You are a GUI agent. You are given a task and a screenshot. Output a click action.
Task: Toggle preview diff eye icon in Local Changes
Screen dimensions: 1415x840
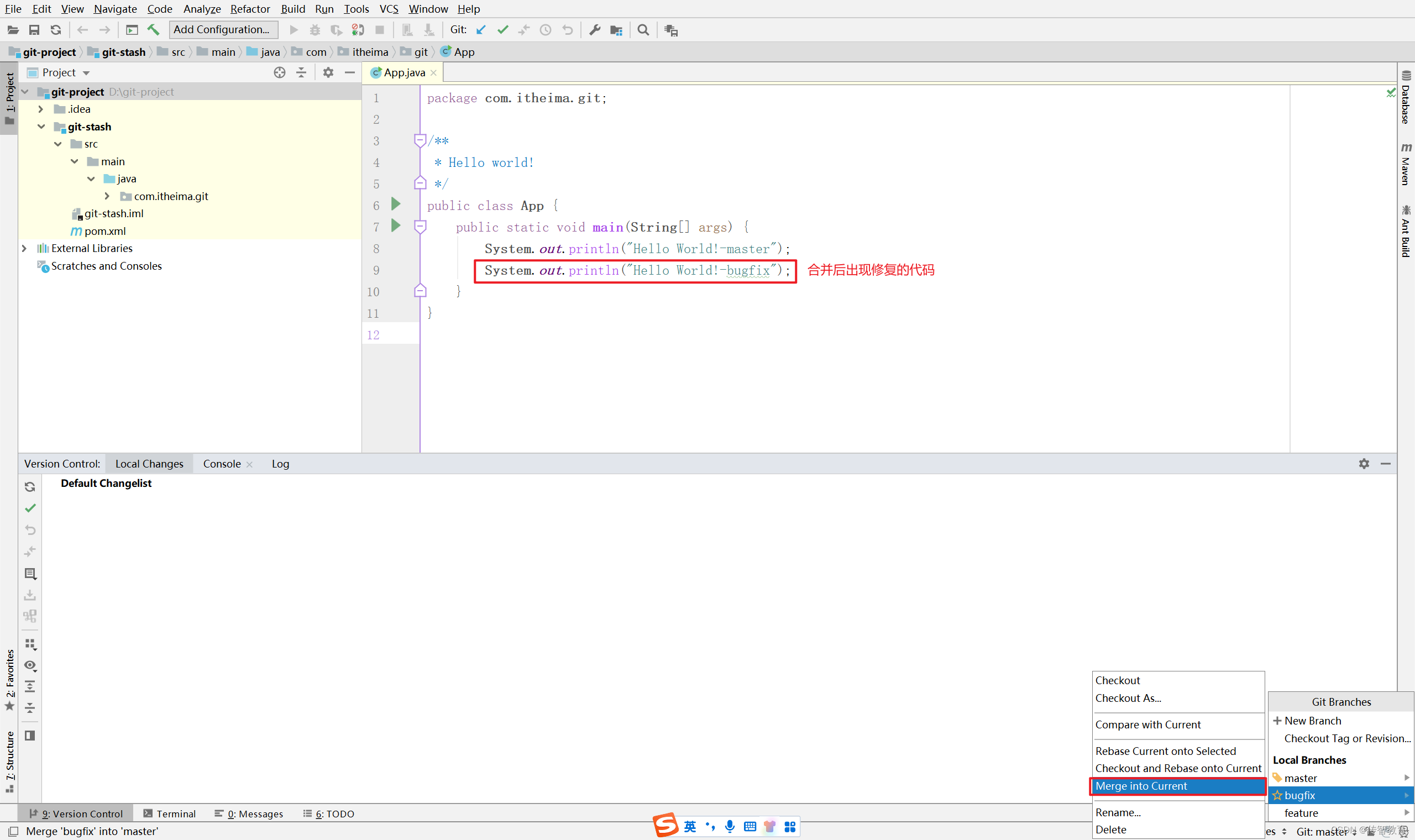pyautogui.click(x=30, y=665)
